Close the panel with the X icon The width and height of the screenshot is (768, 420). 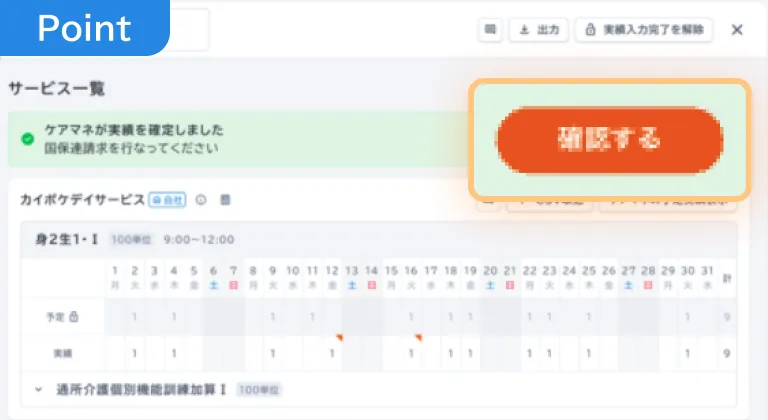(x=737, y=30)
